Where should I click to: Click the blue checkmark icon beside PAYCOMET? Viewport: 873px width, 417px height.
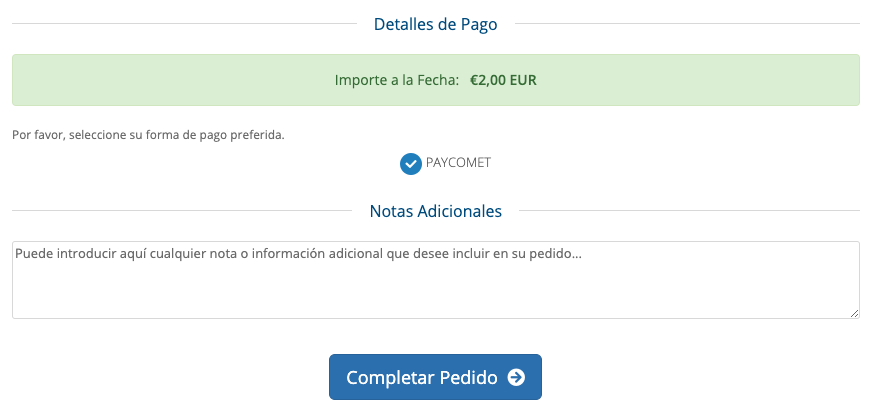pos(410,164)
